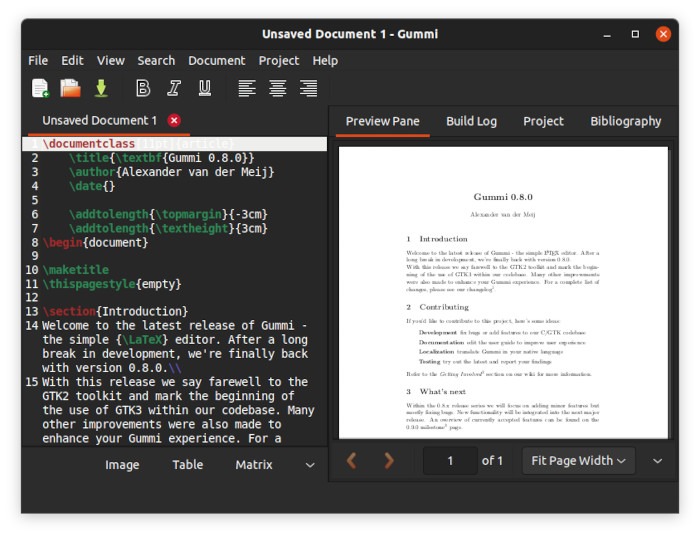Viewport: 700px width, 537px height.
Task: Switch to the Preview Pane tab
Action: click(x=383, y=121)
